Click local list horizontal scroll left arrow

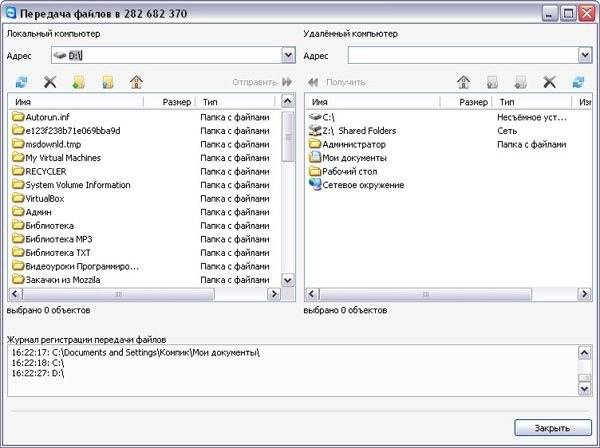click(15, 294)
